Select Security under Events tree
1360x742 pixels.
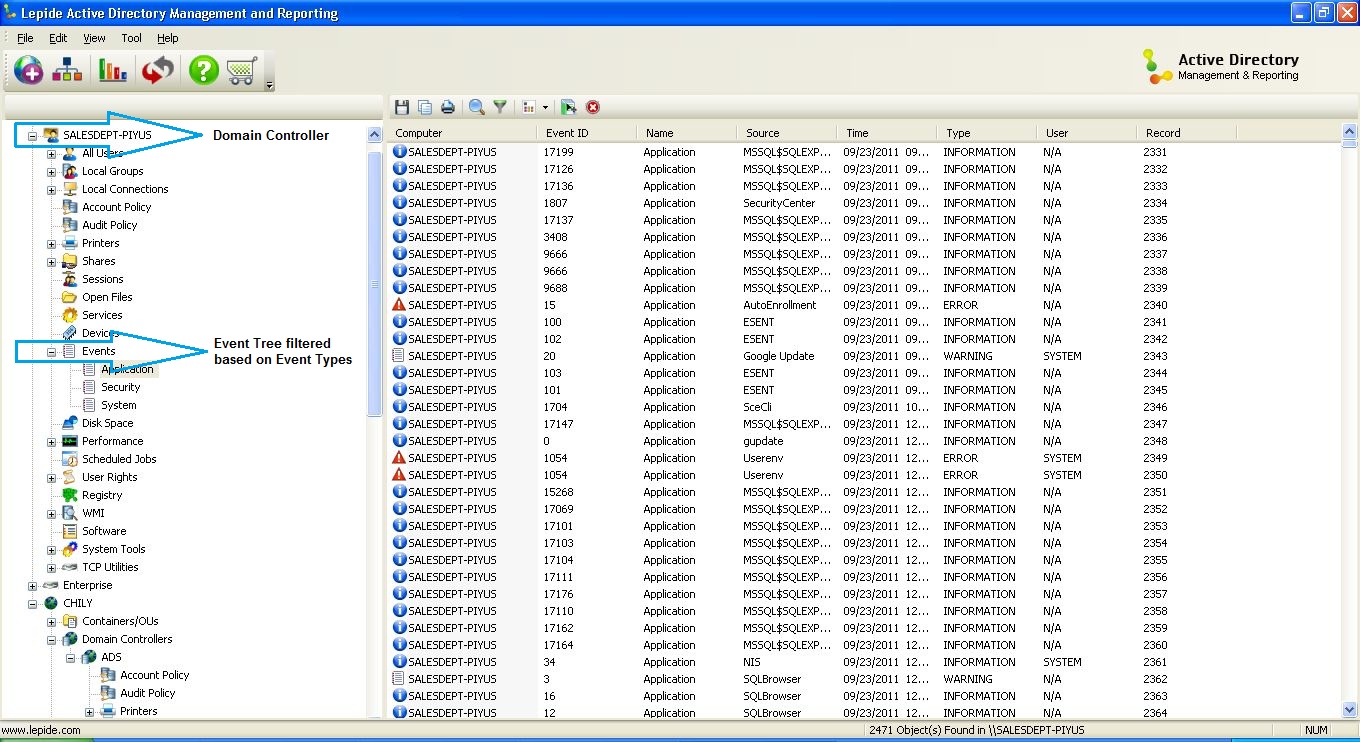[x=120, y=387]
